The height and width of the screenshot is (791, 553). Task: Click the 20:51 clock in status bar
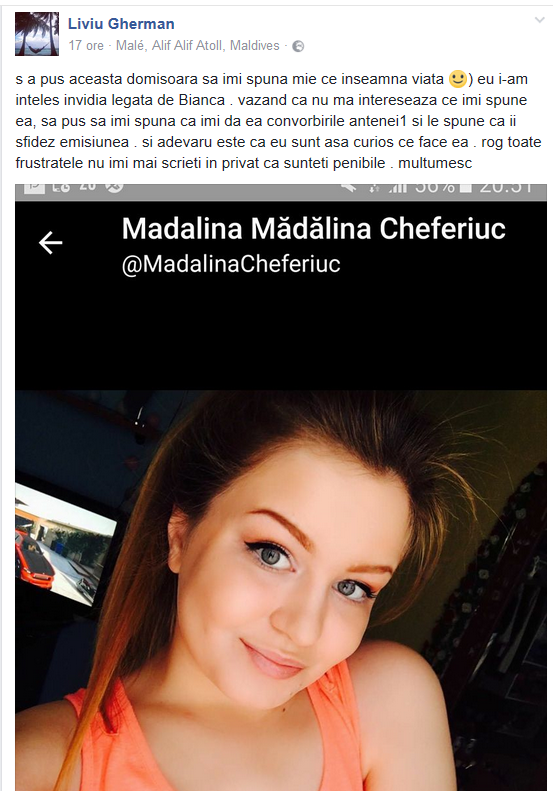tap(505, 187)
